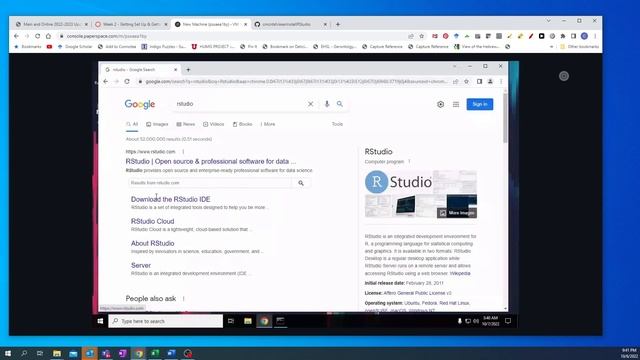640x360 pixels.
Task: Switch to Videos results tab
Action: pyautogui.click(x=213, y=124)
